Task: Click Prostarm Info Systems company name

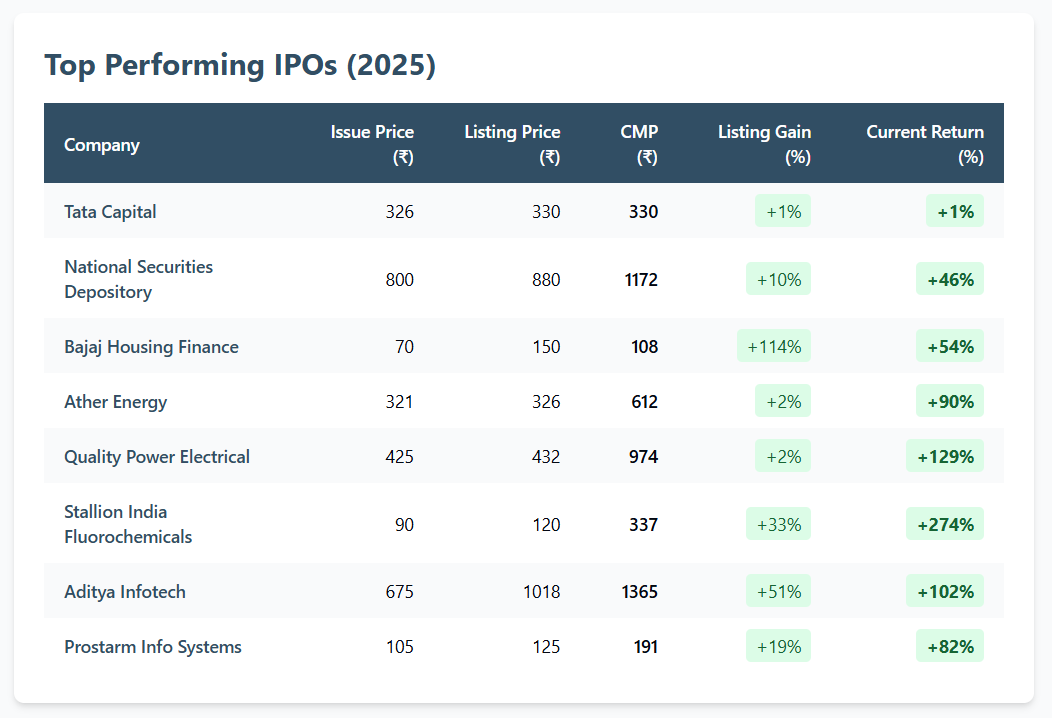Action: pyautogui.click(x=153, y=647)
